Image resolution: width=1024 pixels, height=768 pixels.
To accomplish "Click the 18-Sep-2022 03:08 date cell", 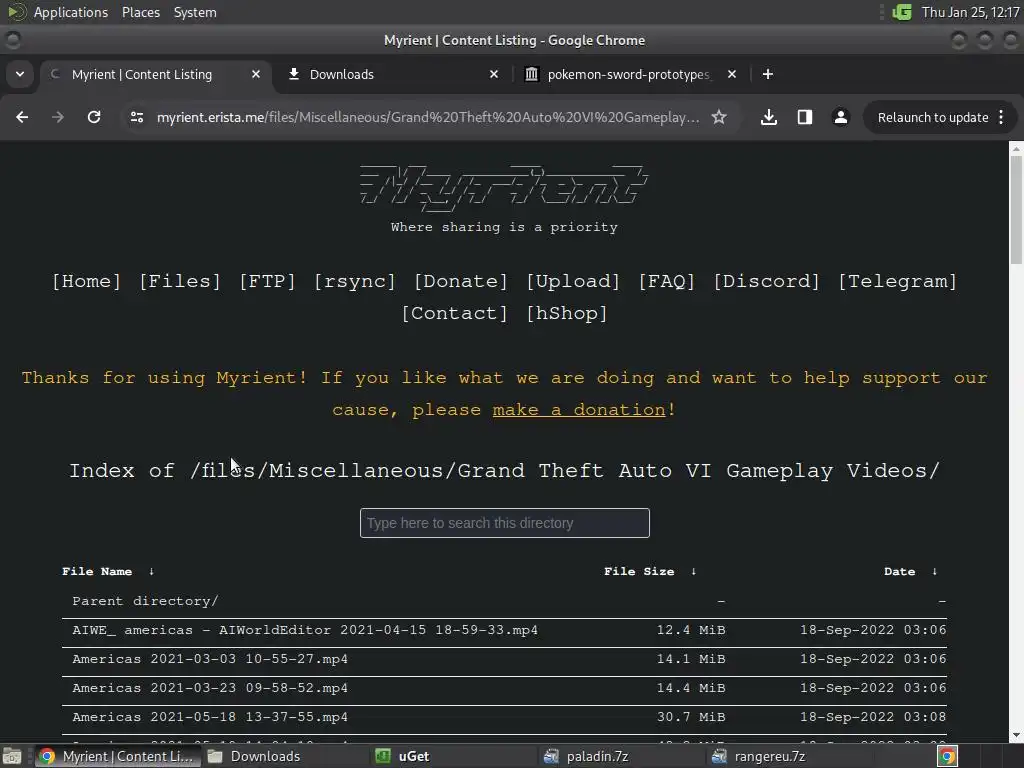I will click(x=873, y=717).
